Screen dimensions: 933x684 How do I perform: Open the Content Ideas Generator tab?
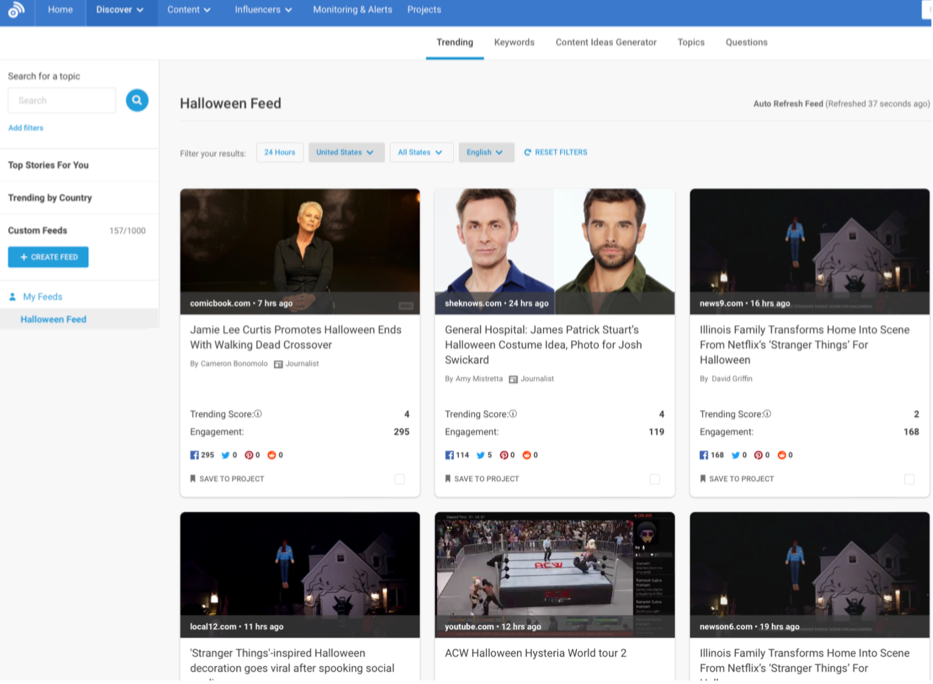[606, 42]
